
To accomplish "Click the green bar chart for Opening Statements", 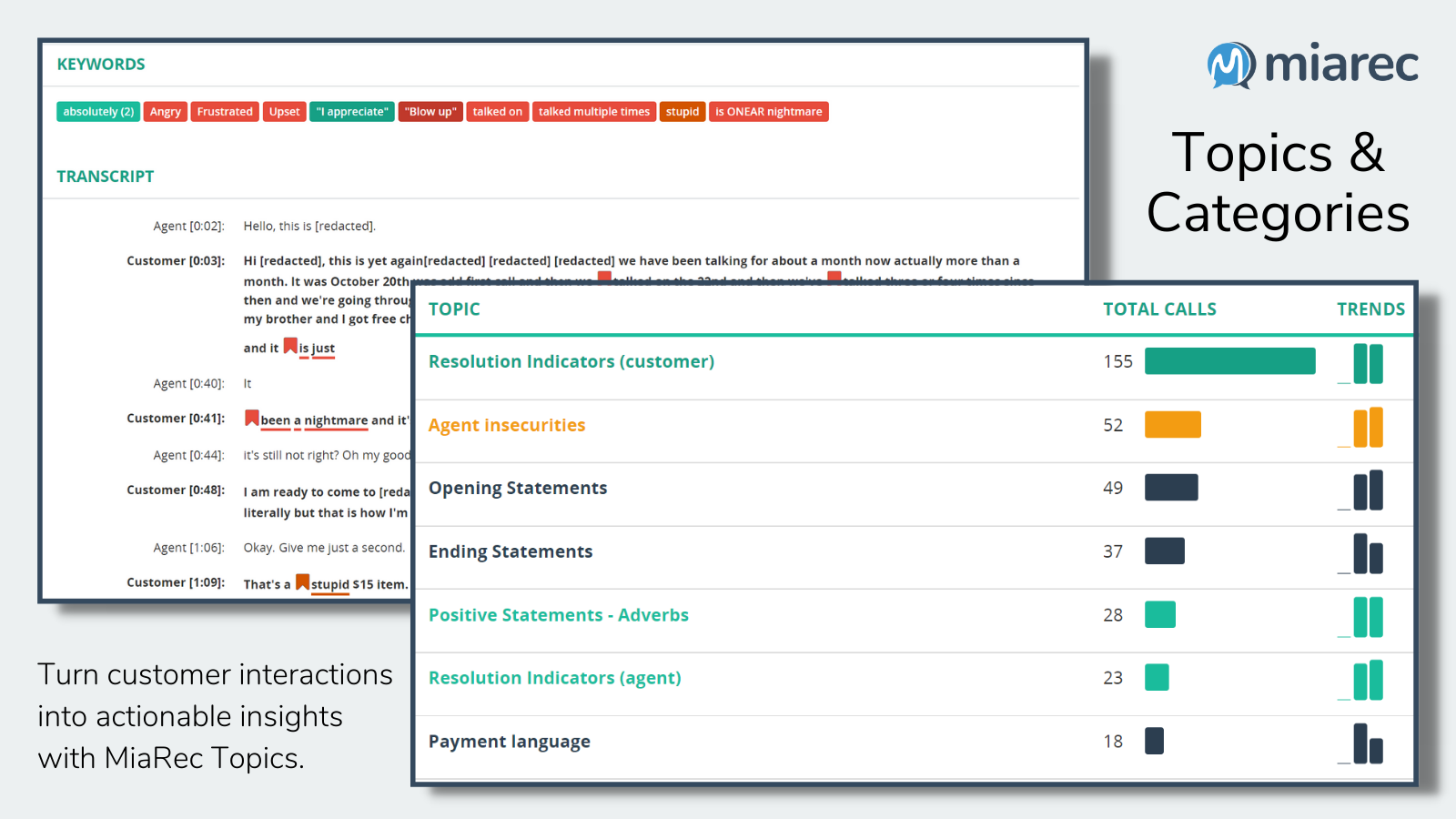I will (1171, 488).
